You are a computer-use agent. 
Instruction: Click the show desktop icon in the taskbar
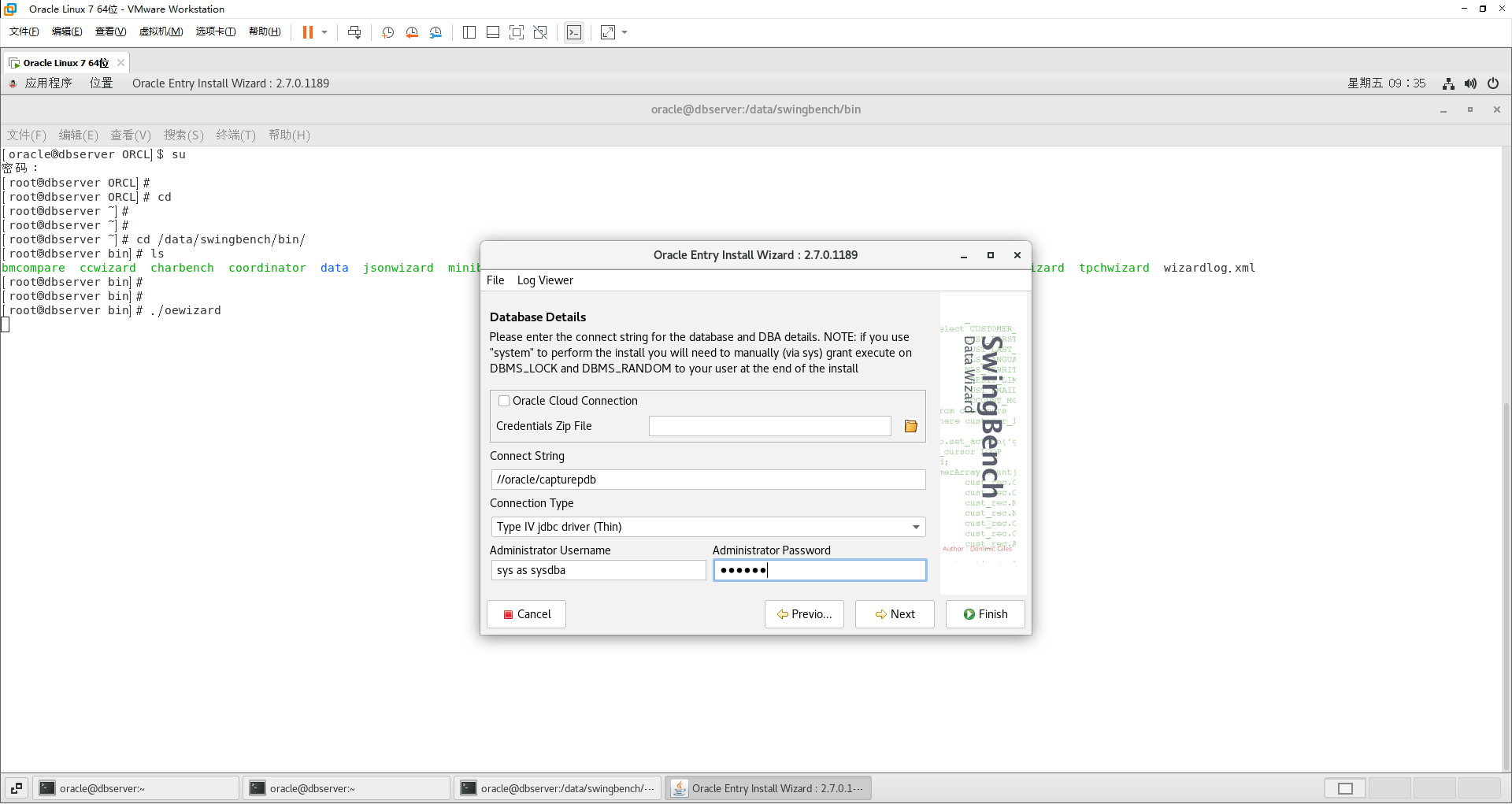[17, 788]
